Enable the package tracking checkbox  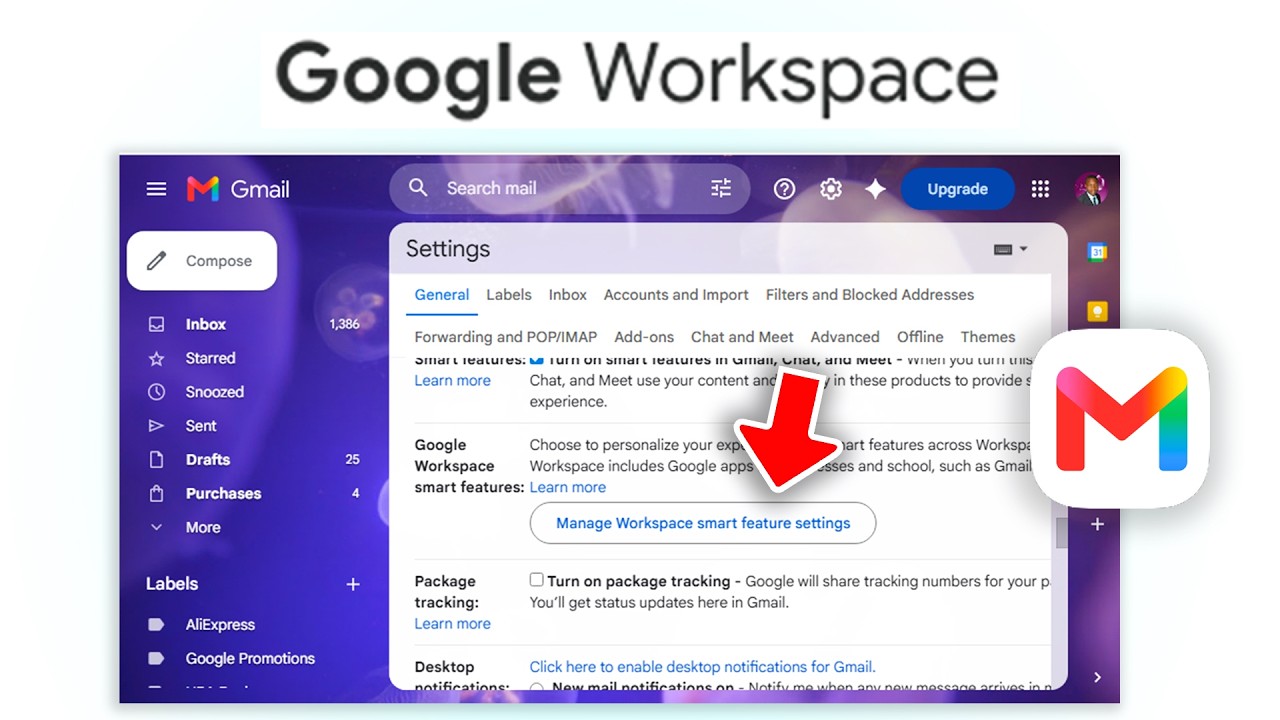[537, 580]
